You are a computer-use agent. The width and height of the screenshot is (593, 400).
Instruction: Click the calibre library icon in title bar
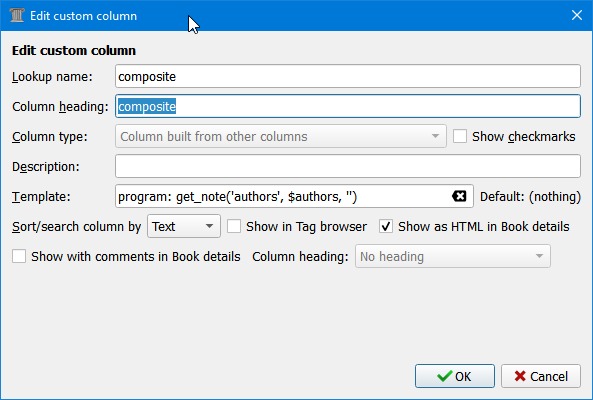pyautogui.click(x=17, y=16)
